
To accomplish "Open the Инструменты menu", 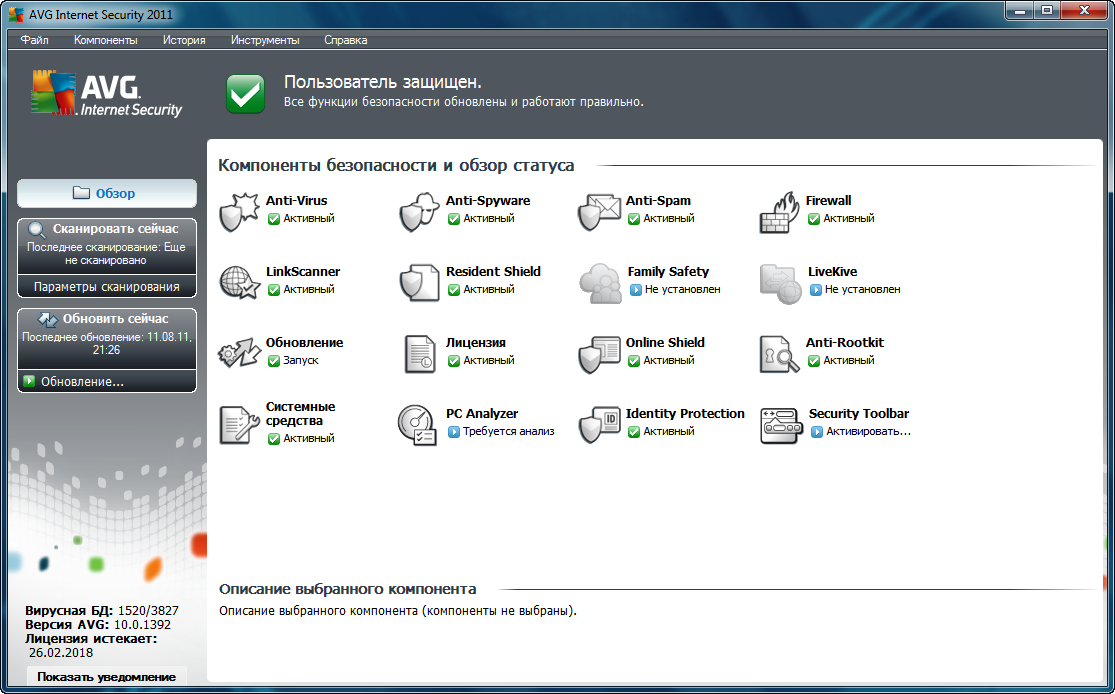I will click(265, 40).
